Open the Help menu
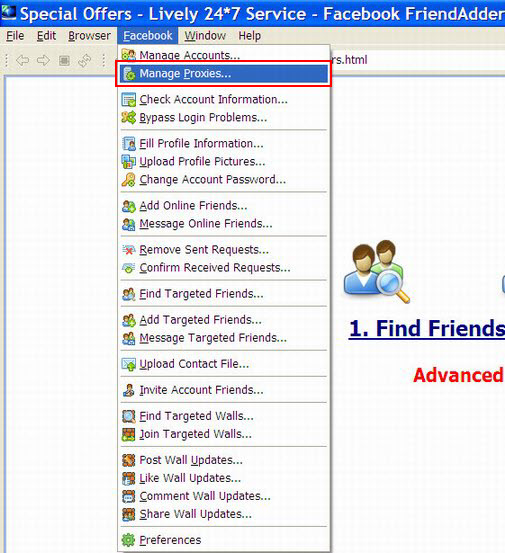The height and width of the screenshot is (553, 505). coord(250,36)
